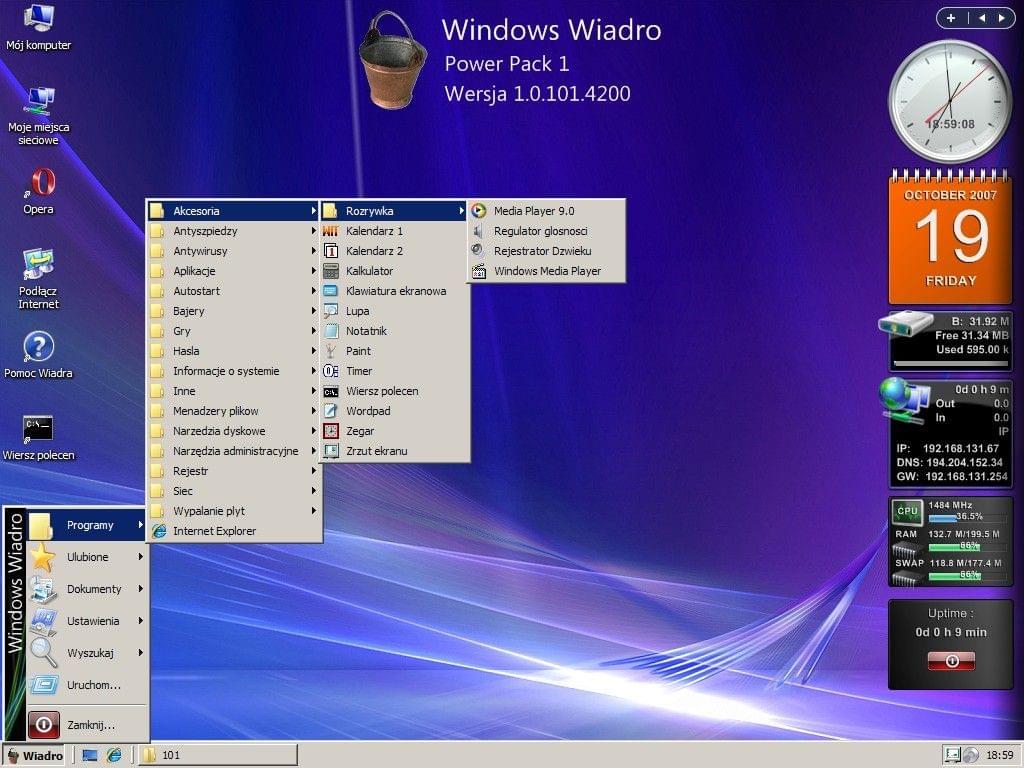Open Wiersz polecen desktop shortcut
Screen dimensions: 1024x768
point(38,438)
